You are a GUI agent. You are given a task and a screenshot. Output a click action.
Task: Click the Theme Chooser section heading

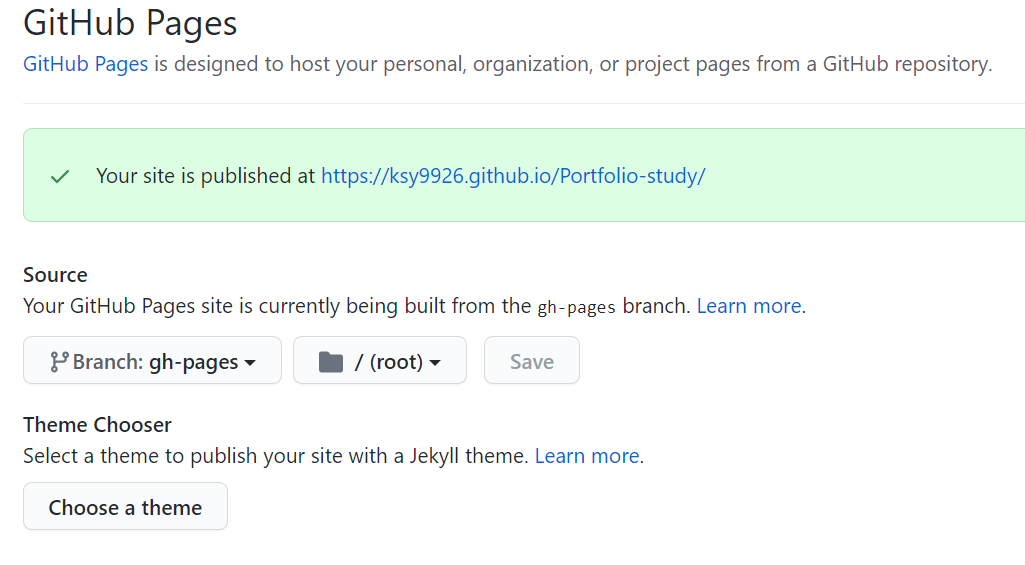97,425
